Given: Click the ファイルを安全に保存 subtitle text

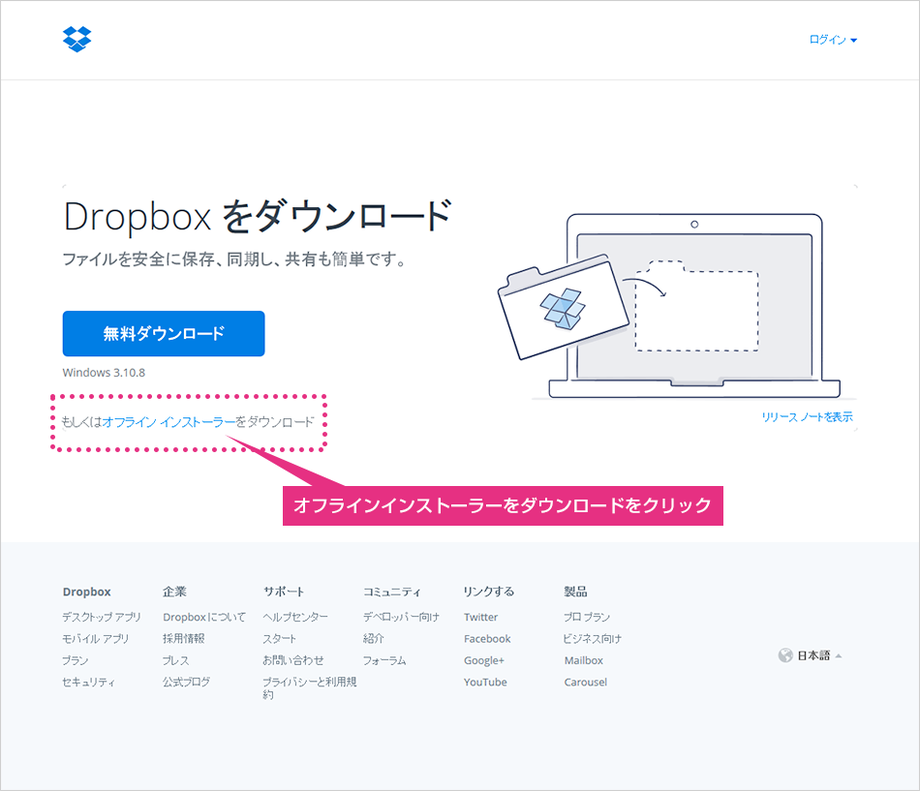Looking at the screenshot, I should coord(233,259).
